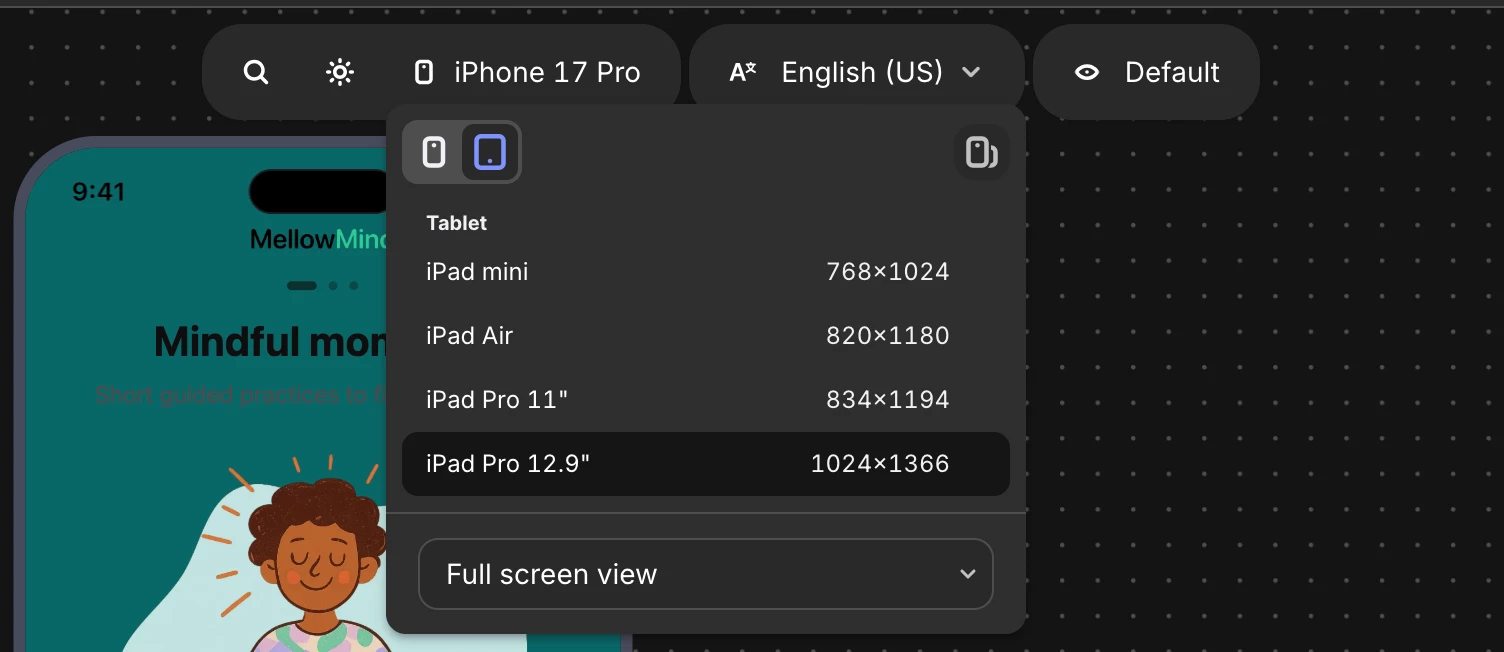
Task: Click the first onboarding page indicator dot
Action: pyautogui.click(x=302, y=286)
